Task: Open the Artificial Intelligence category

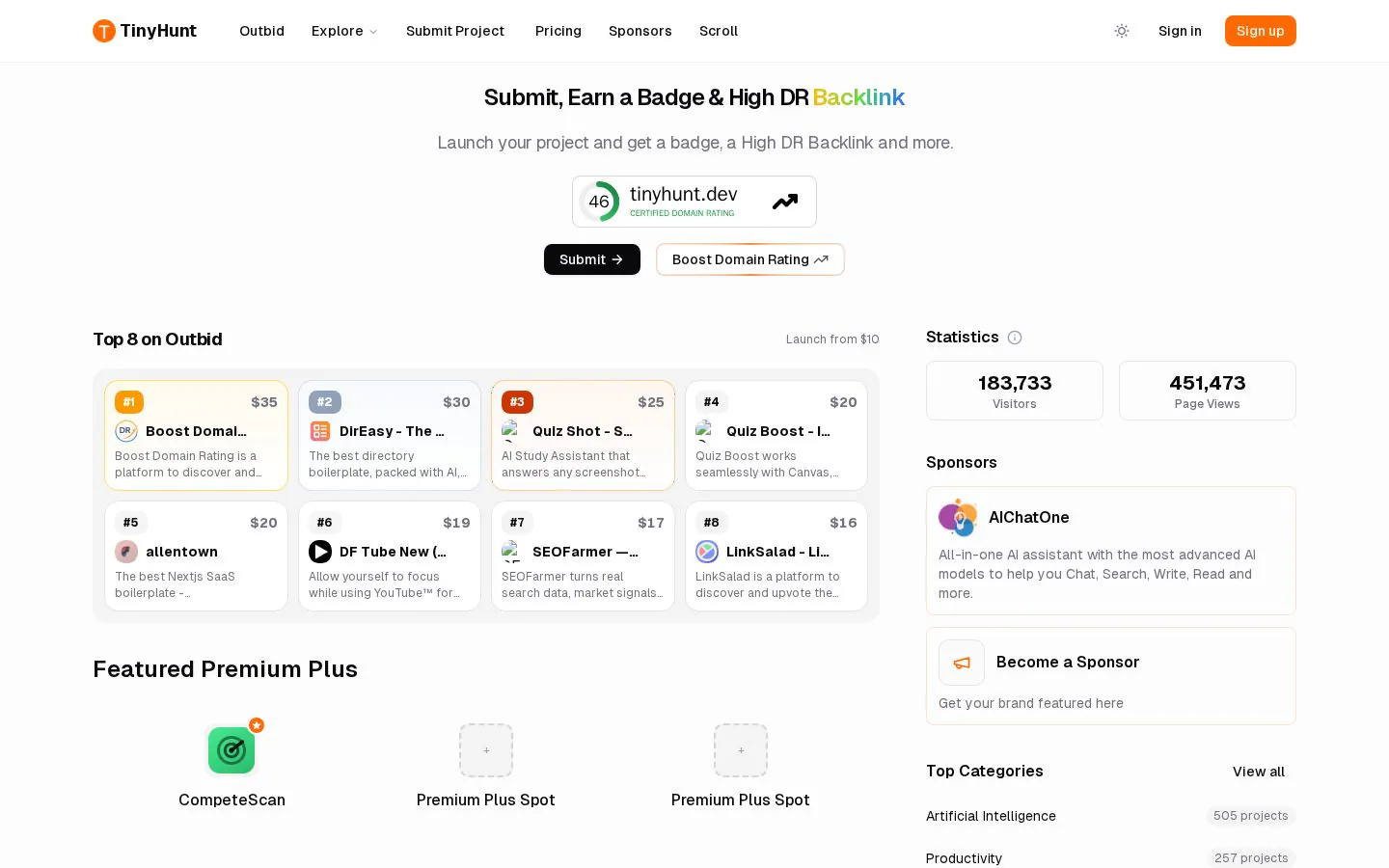Action: pyautogui.click(x=991, y=816)
